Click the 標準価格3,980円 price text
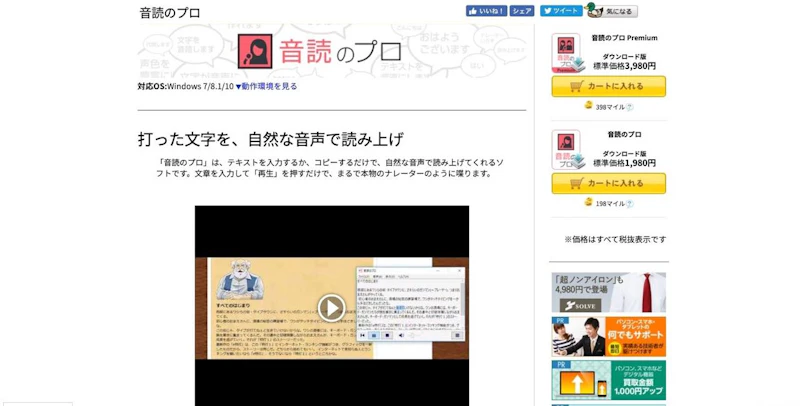800x406 pixels. (624, 66)
